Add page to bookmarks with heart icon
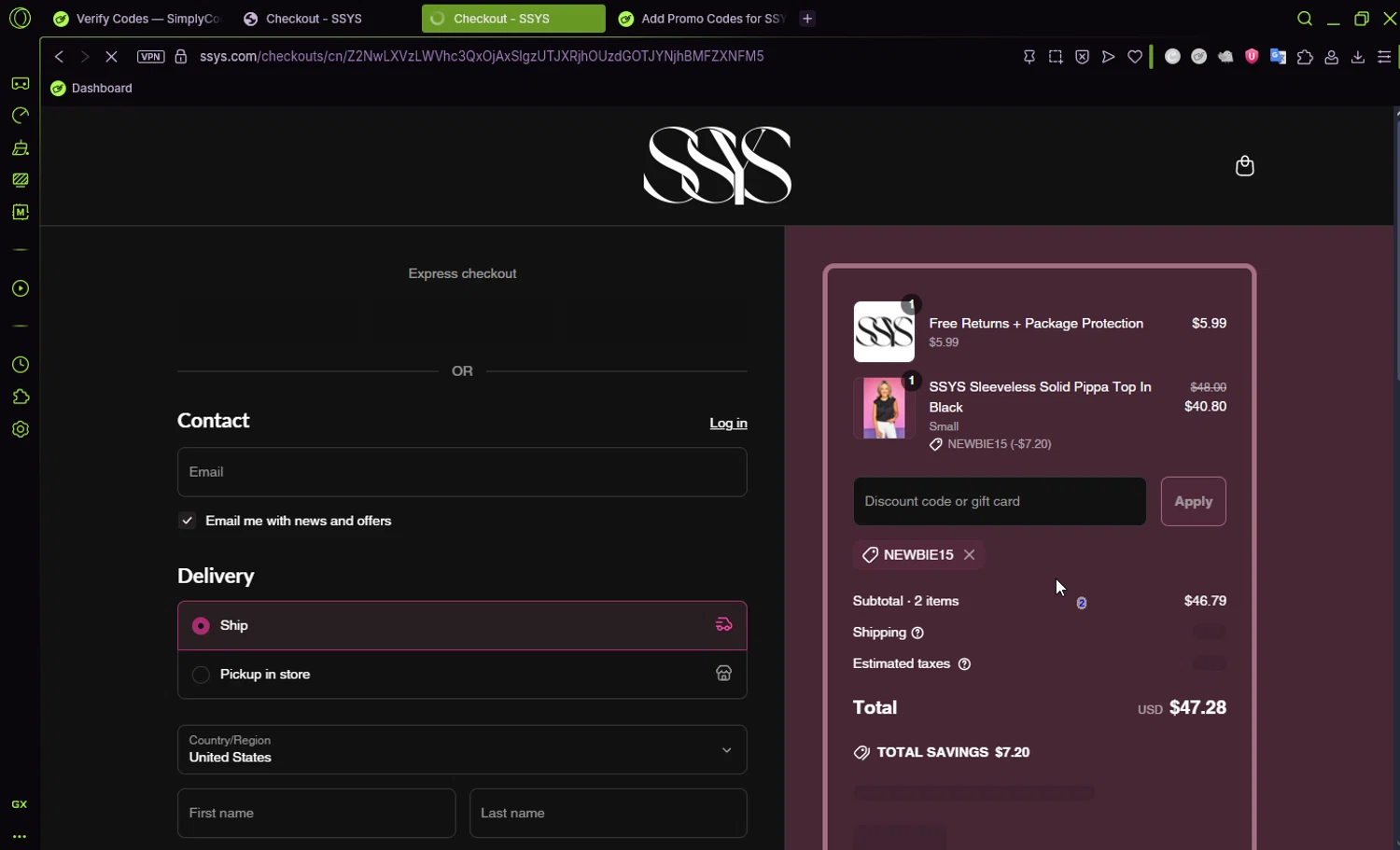 [1135, 57]
